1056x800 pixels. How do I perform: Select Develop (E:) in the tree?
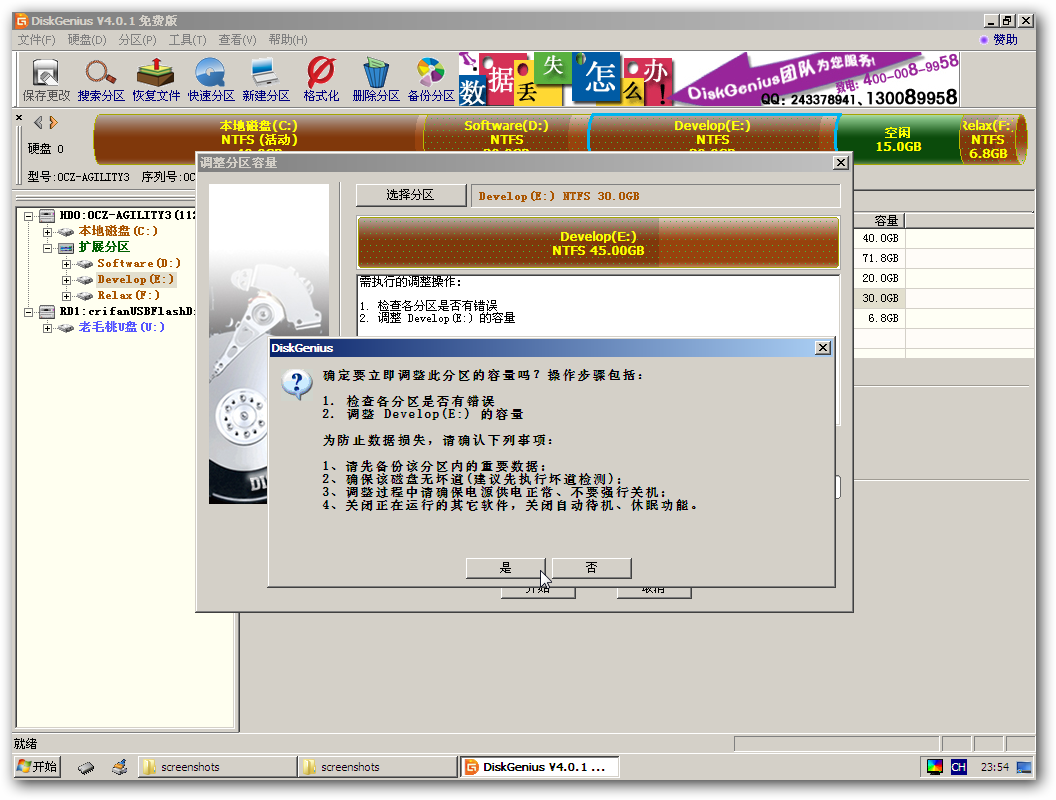pos(135,279)
